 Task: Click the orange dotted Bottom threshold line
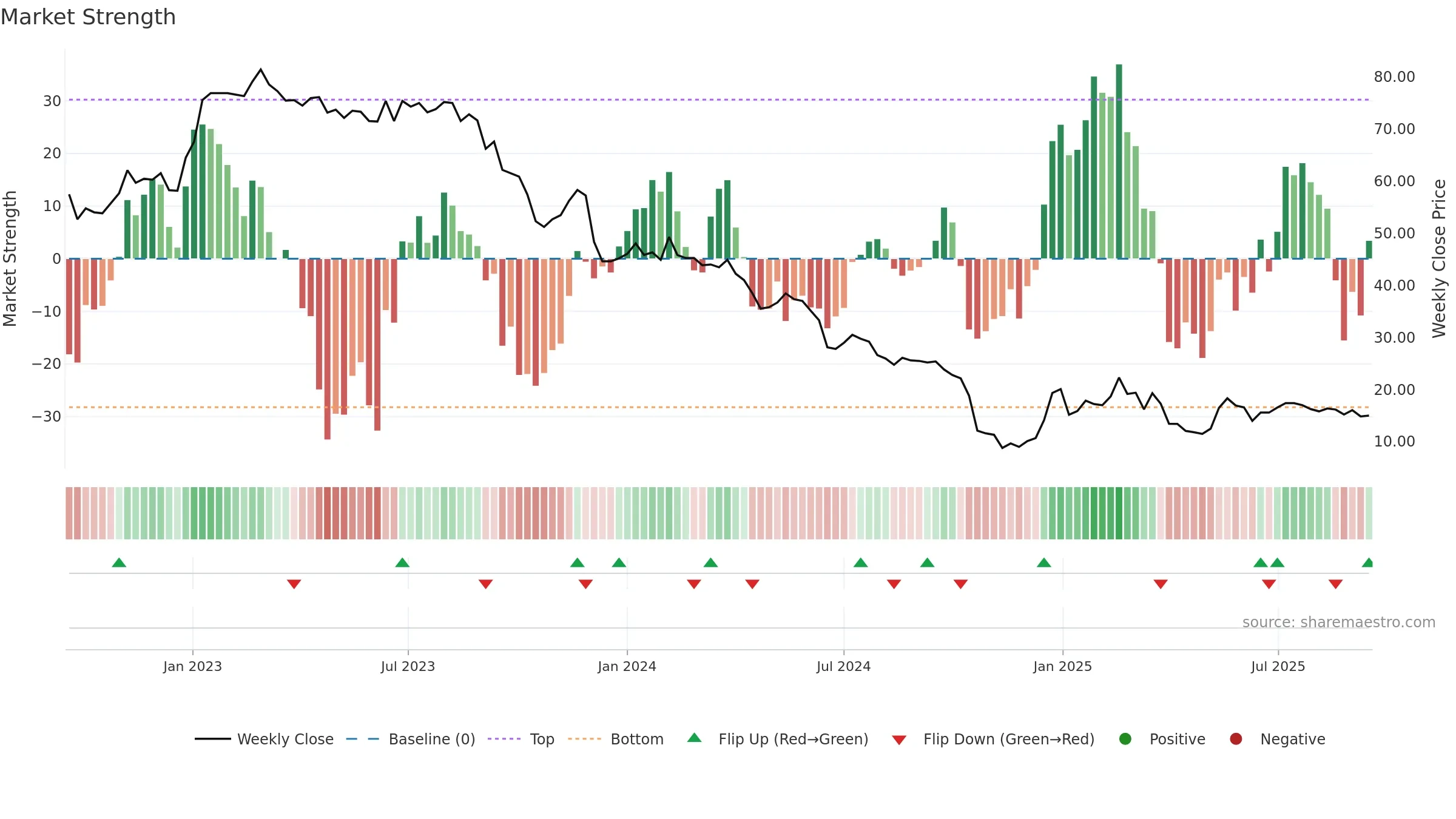tap(719, 407)
